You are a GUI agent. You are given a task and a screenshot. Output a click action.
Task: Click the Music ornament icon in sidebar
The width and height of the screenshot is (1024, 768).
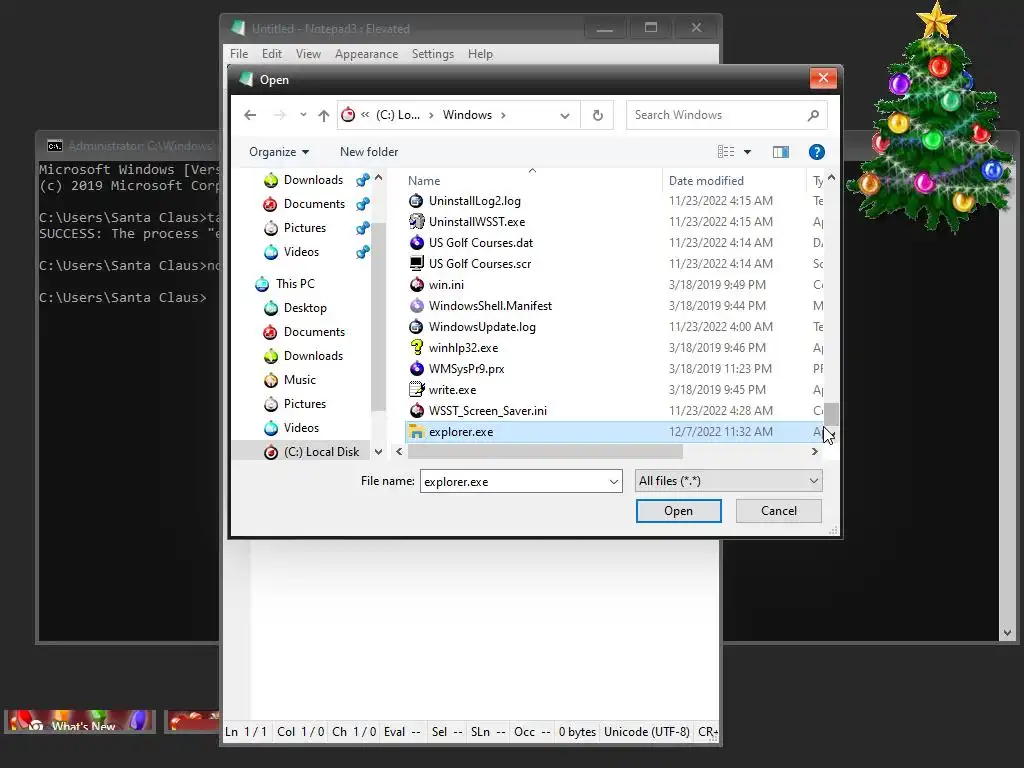(x=270, y=380)
